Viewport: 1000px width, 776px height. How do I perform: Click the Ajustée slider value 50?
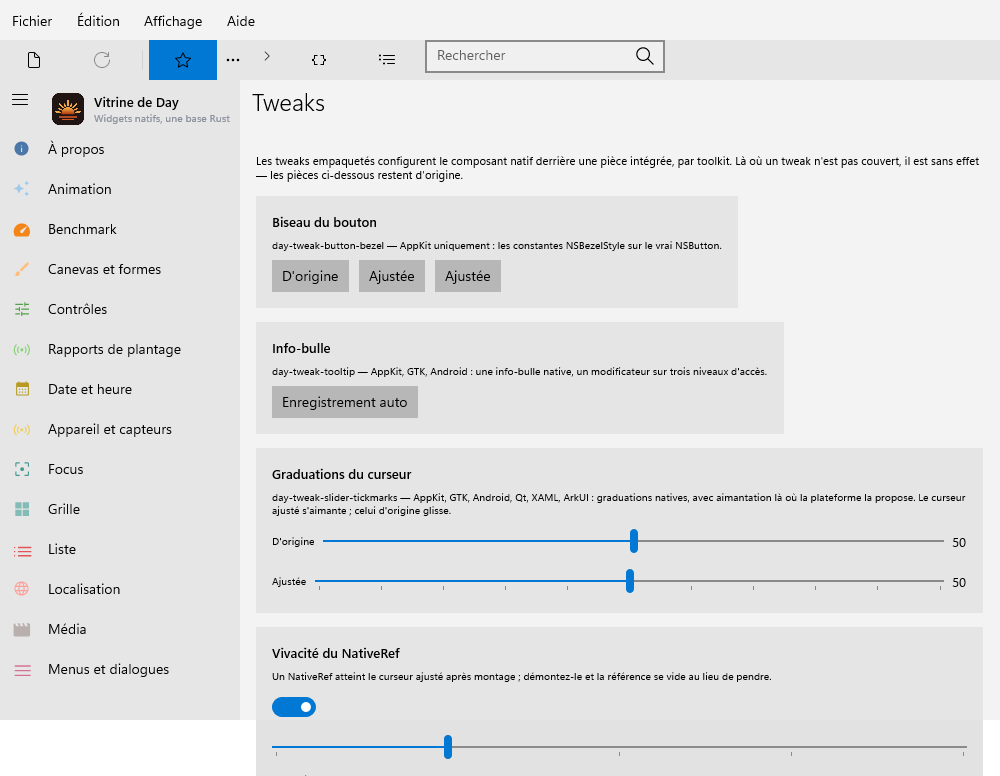[959, 583]
